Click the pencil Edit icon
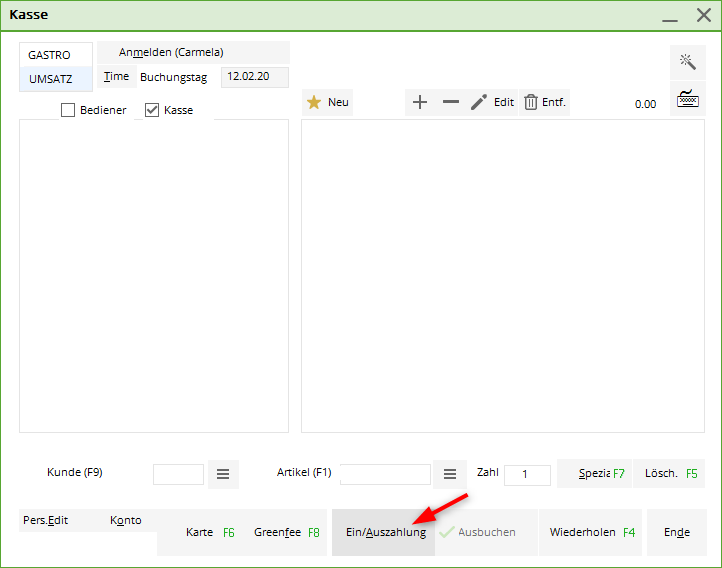 click(480, 102)
